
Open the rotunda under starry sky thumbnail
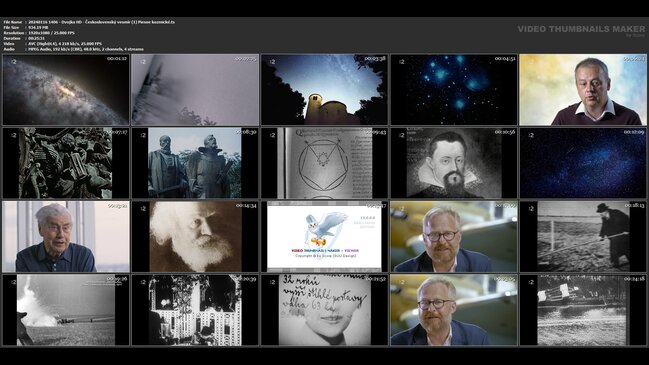324,90
